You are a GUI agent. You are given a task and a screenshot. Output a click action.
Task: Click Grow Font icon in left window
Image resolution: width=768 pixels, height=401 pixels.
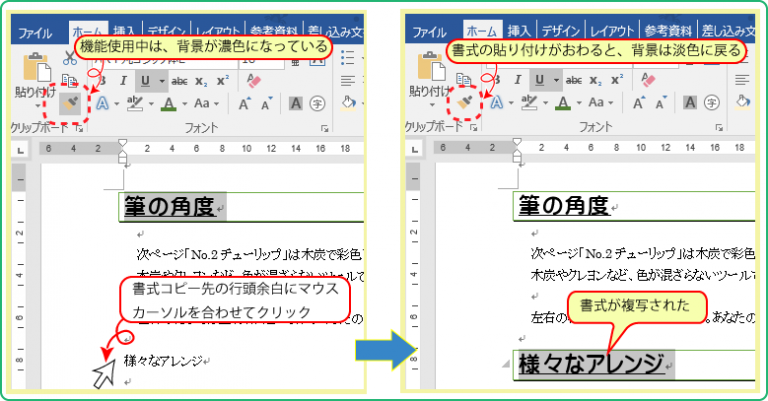pyautogui.click(x=244, y=104)
